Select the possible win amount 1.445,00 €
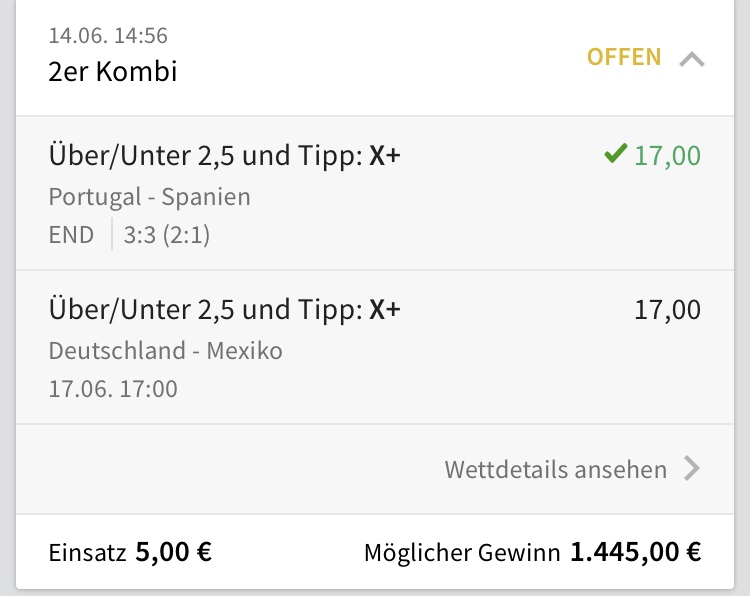 635,552
